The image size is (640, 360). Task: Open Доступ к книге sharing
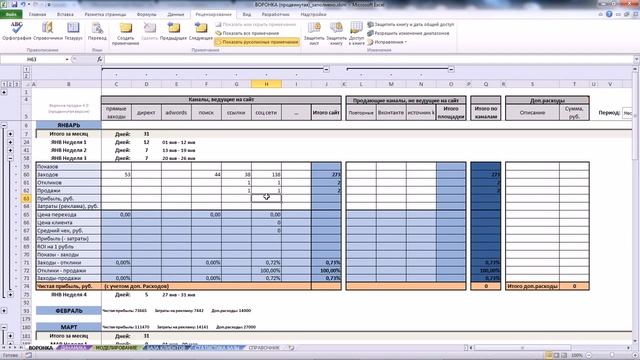(356, 33)
